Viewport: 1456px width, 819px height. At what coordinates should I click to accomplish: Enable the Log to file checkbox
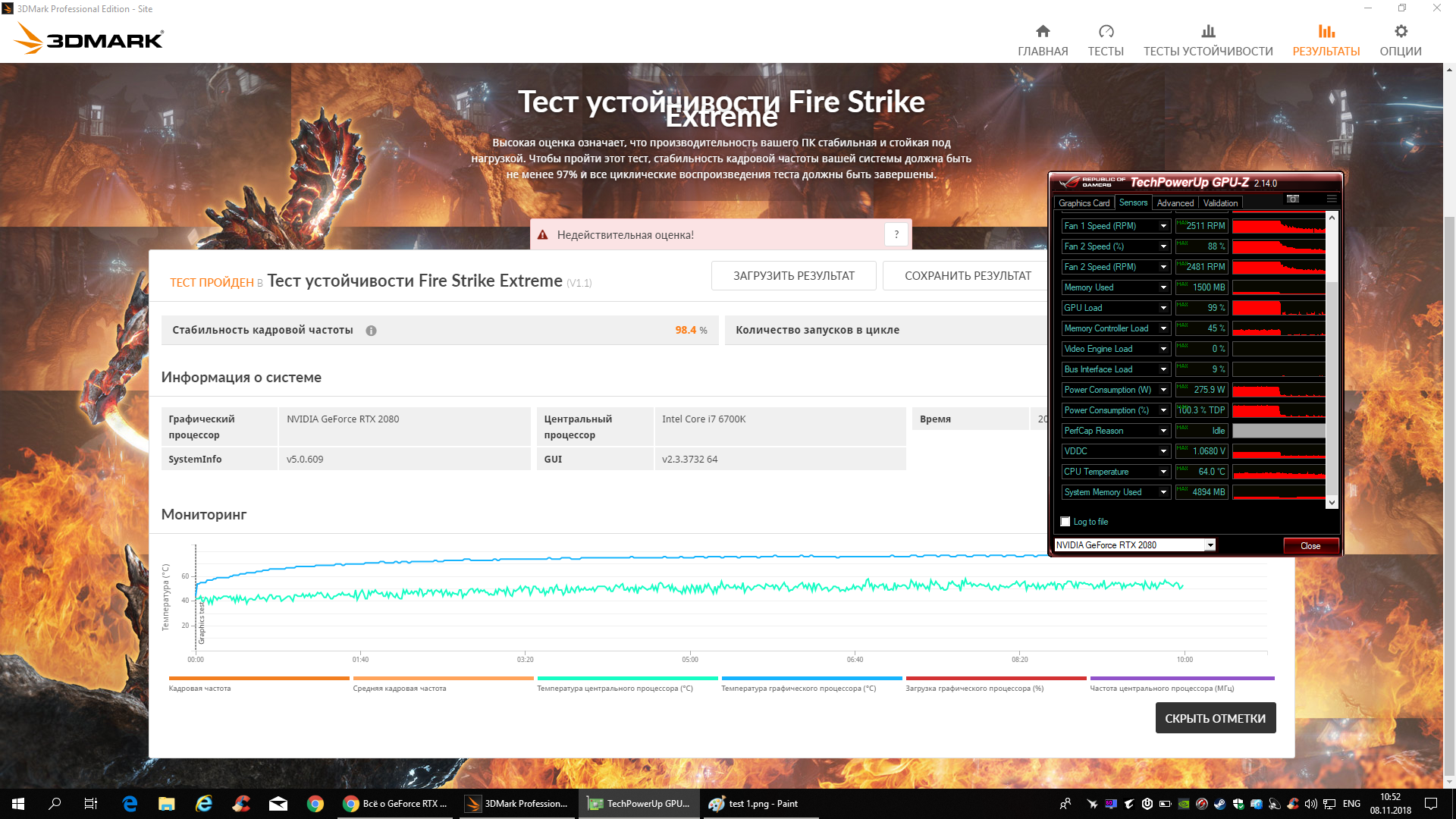click(1065, 522)
